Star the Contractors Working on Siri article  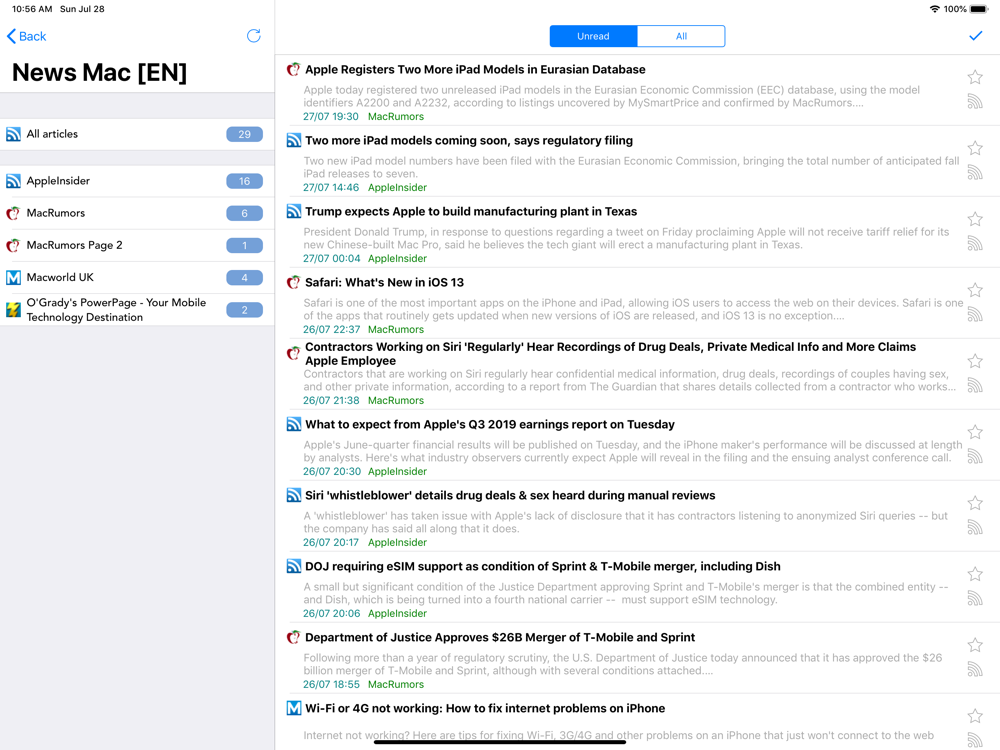(x=974, y=361)
